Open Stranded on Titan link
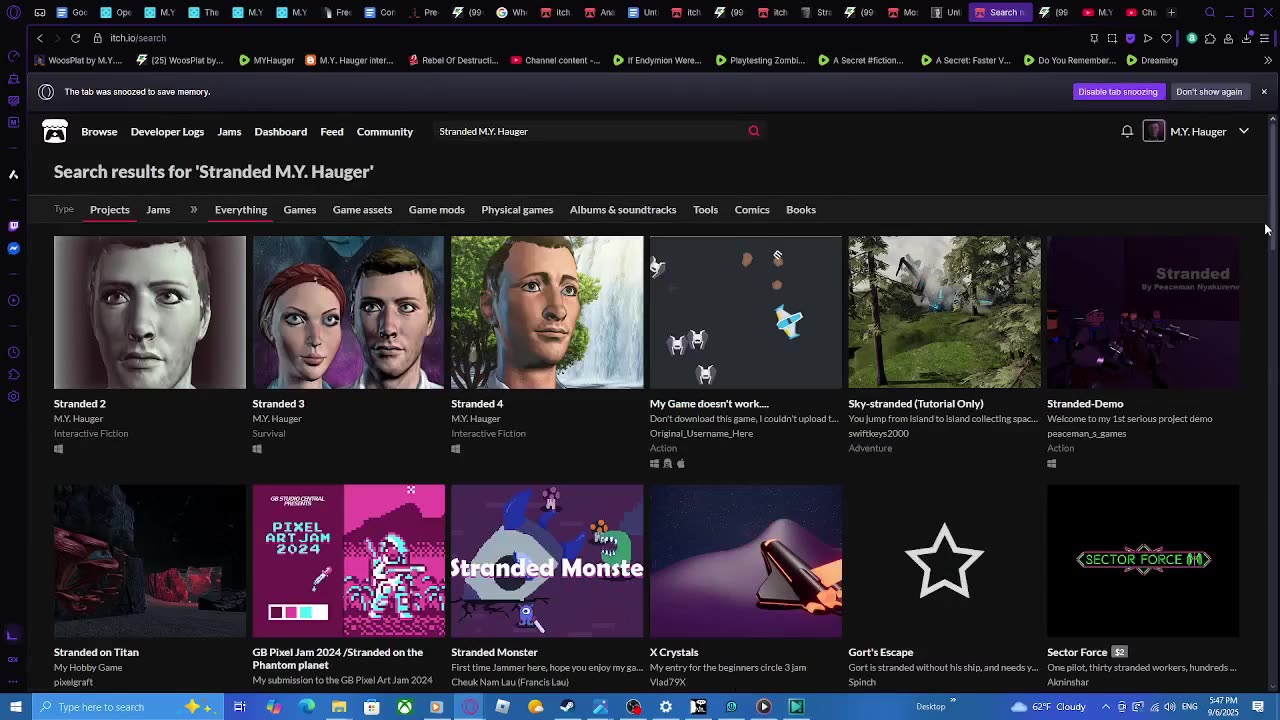This screenshot has height=720, width=1280. click(96, 652)
